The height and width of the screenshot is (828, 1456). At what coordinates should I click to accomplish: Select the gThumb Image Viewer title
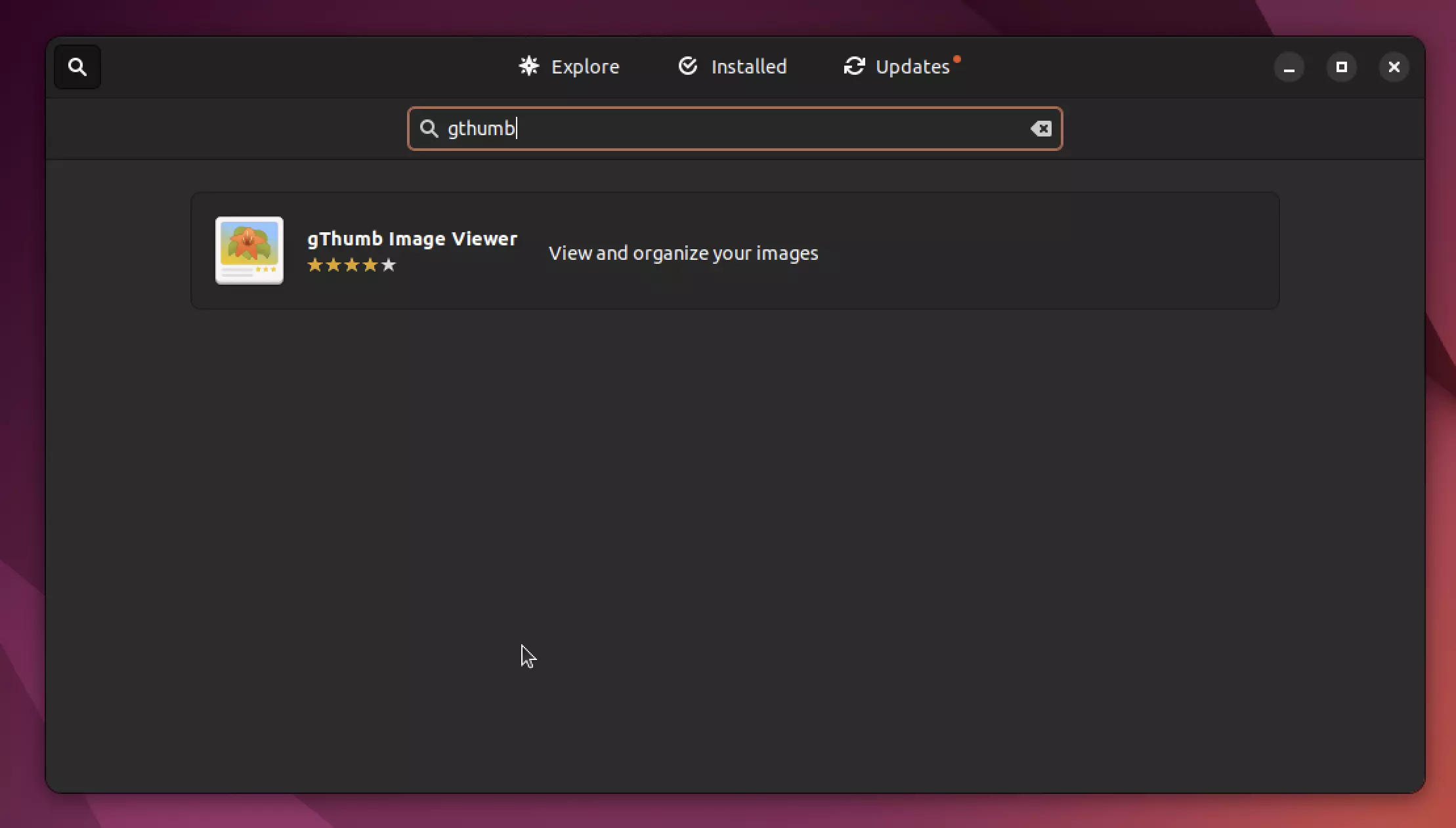pyautogui.click(x=412, y=239)
